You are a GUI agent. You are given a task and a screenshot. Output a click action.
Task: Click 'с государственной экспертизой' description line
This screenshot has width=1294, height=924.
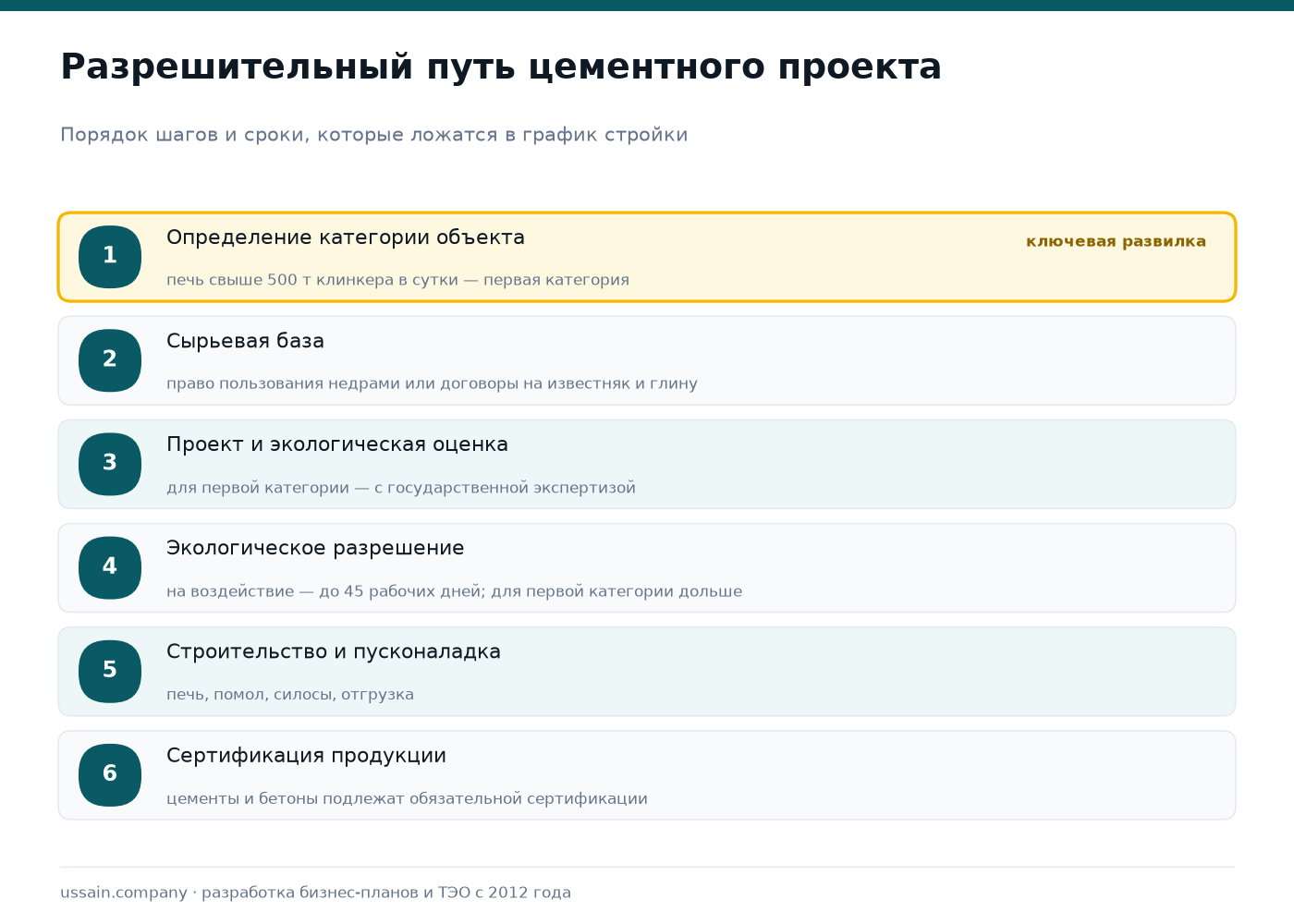401,488
